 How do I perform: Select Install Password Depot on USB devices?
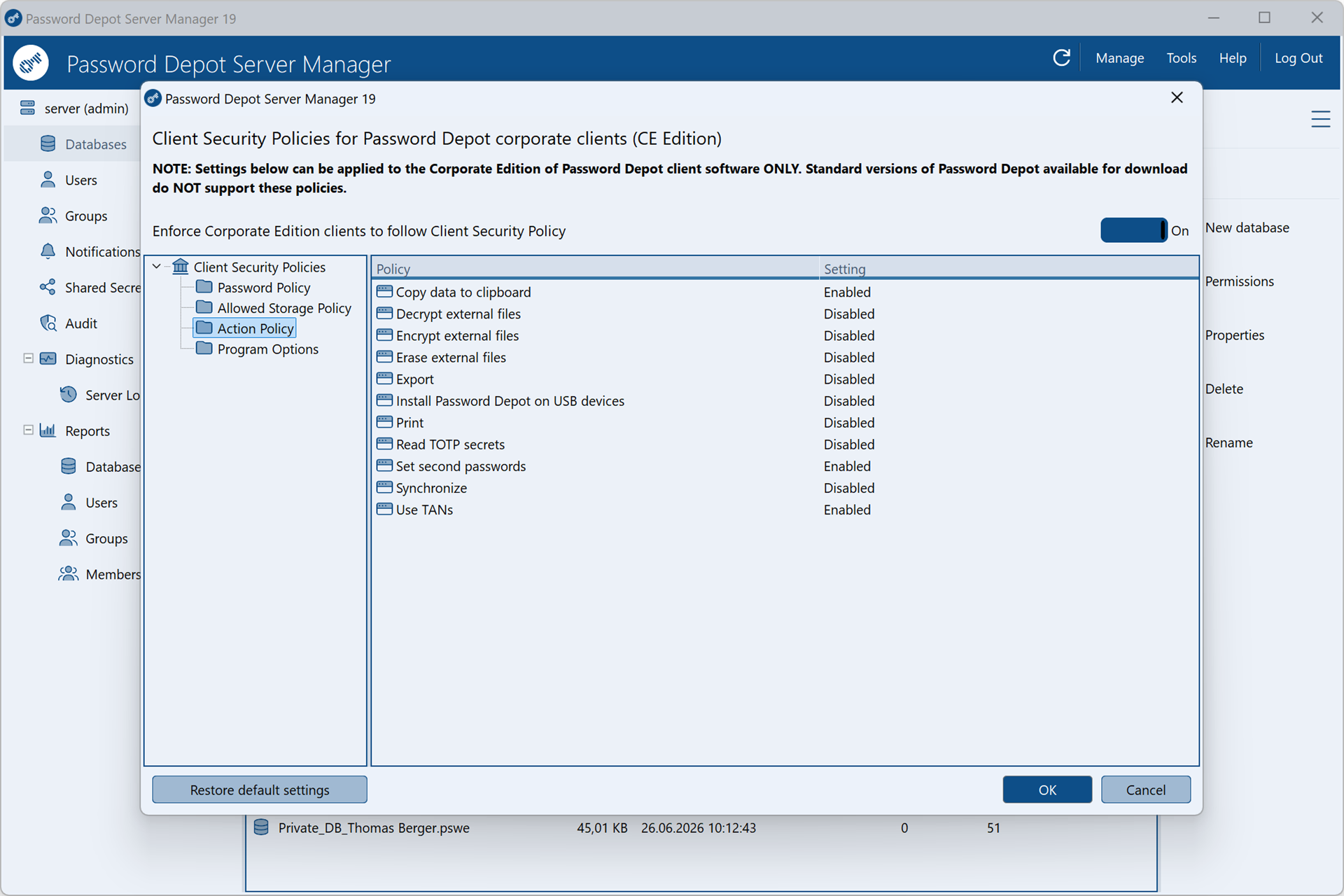pyautogui.click(x=784, y=400)
